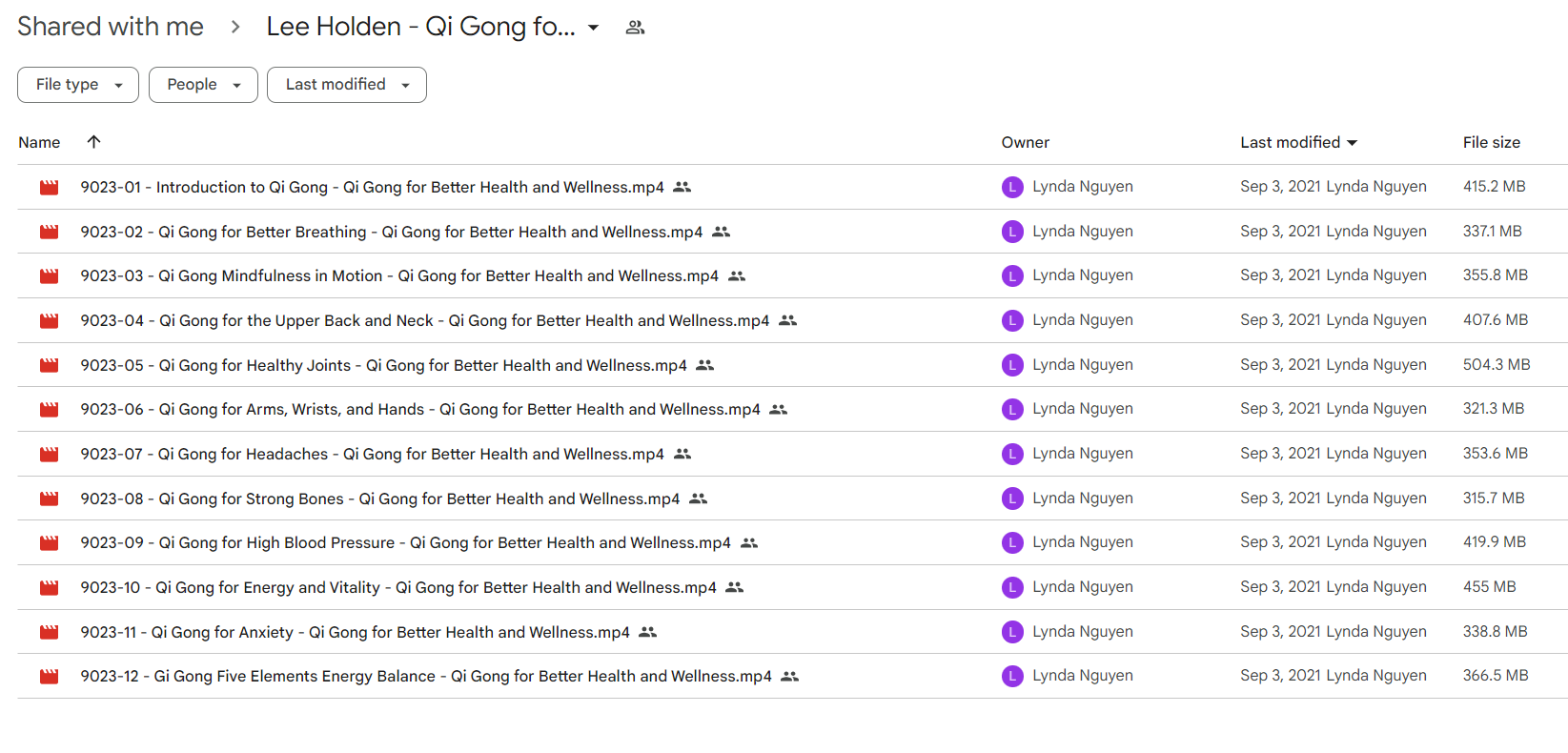Click video icon for 9023-11 Anxiety file
Screen dimensions: 1568x753
50,632
